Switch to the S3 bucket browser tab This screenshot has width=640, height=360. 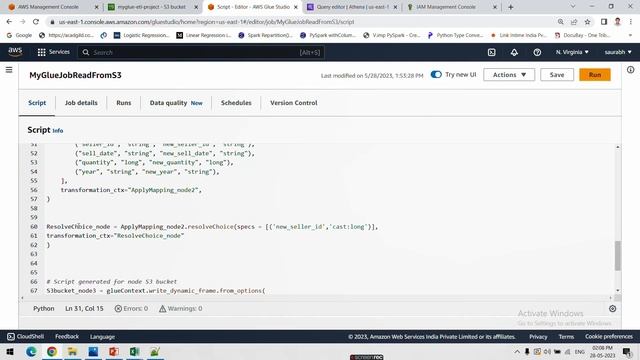coord(152,7)
